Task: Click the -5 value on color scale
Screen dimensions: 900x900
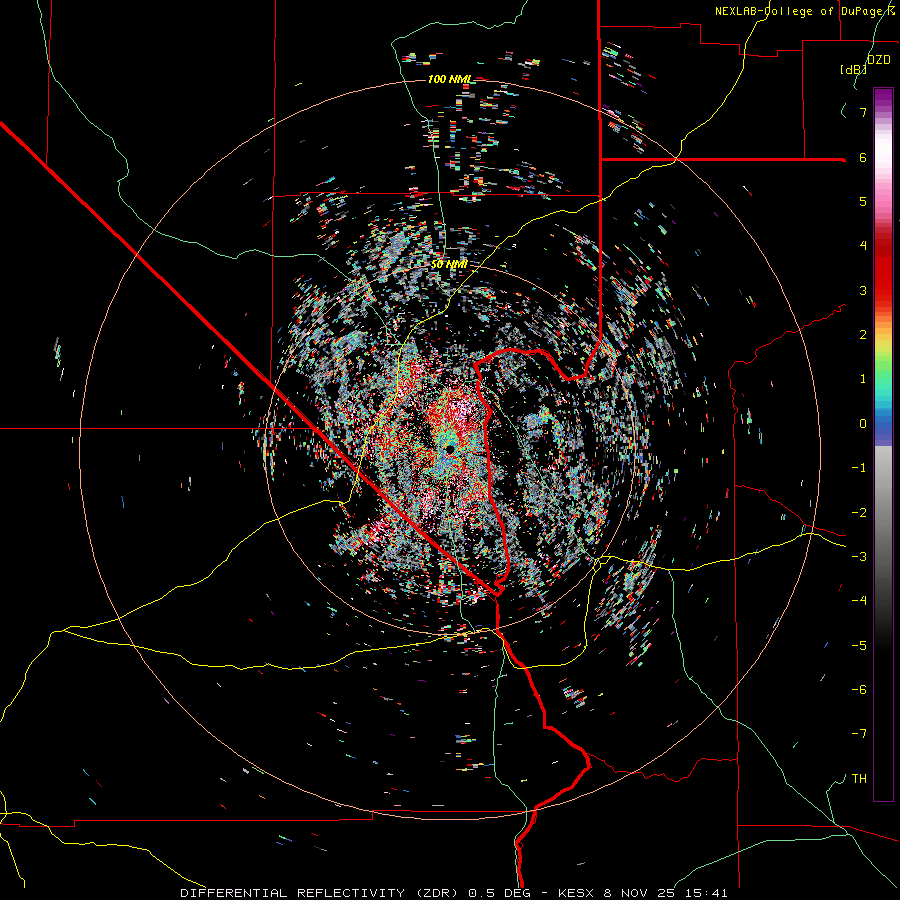Action: tap(859, 645)
